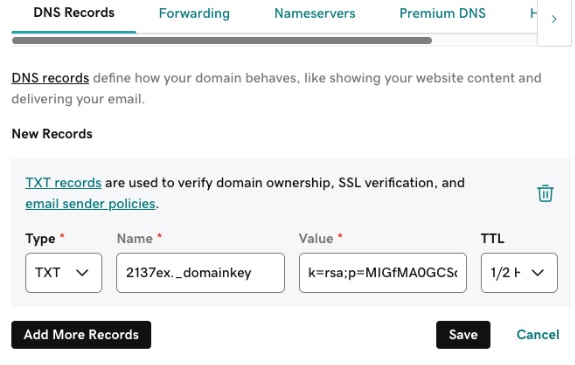575x365 pixels.
Task: Open the TTL dropdown showing 1/2 Hour
Action: [x=519, y=273]
